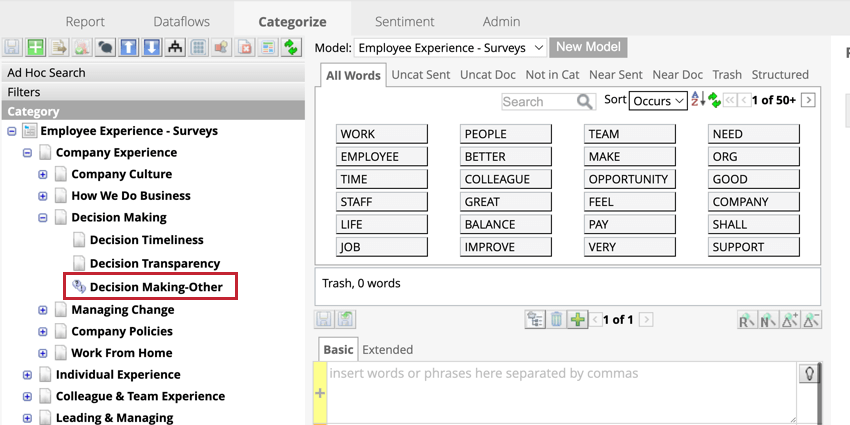This screenshot has height=425, width=850.
Task: Expand the How We Do Business node
Action: (x=43, y=196)
